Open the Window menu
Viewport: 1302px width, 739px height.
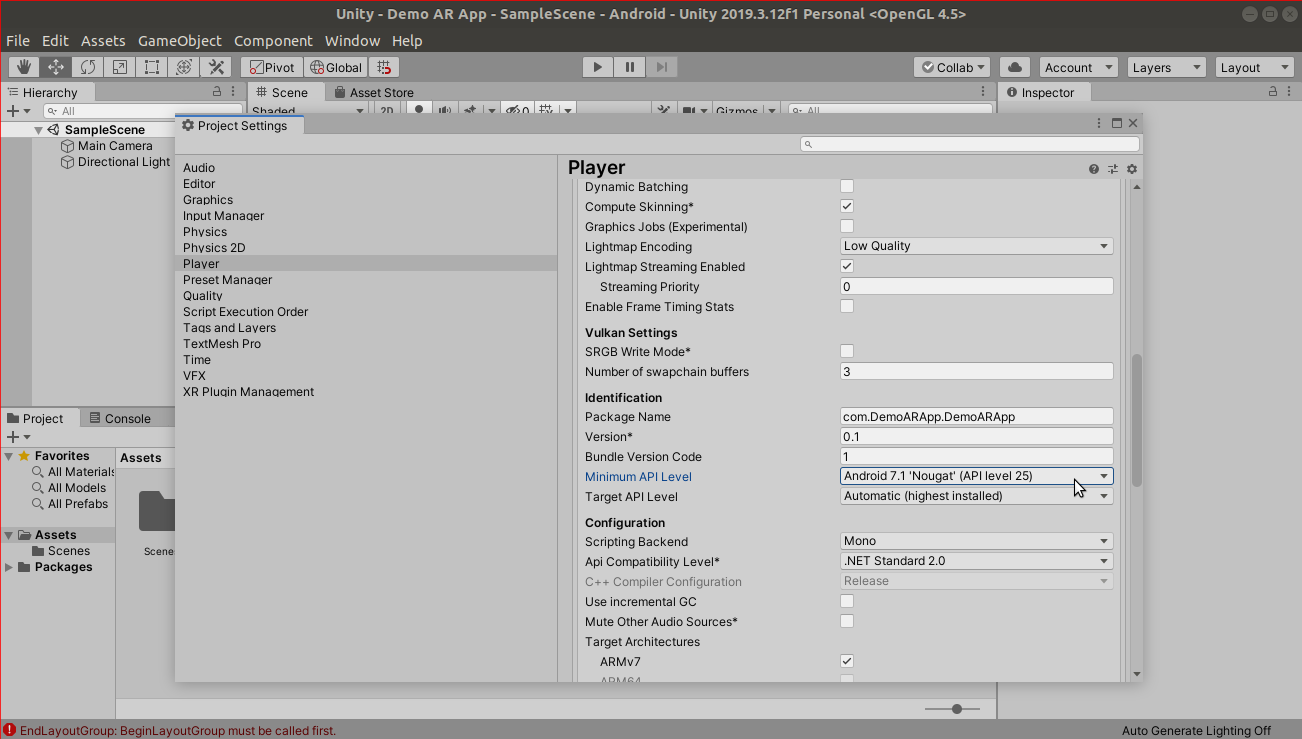click(x=352, y=41)
